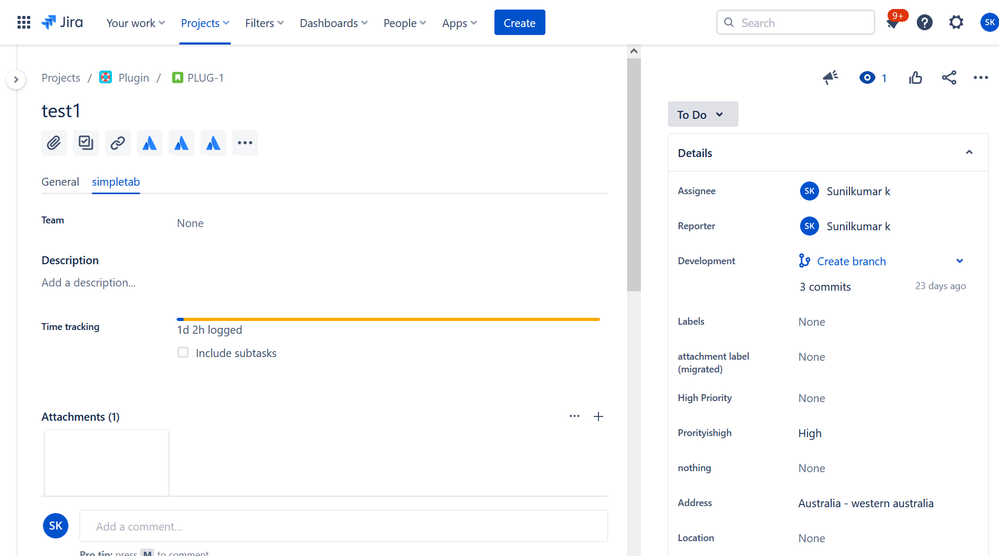This screenshot has width=999, height=556.
Task: Click Address value Australia - western australia
Action: (x=866, y=503)
